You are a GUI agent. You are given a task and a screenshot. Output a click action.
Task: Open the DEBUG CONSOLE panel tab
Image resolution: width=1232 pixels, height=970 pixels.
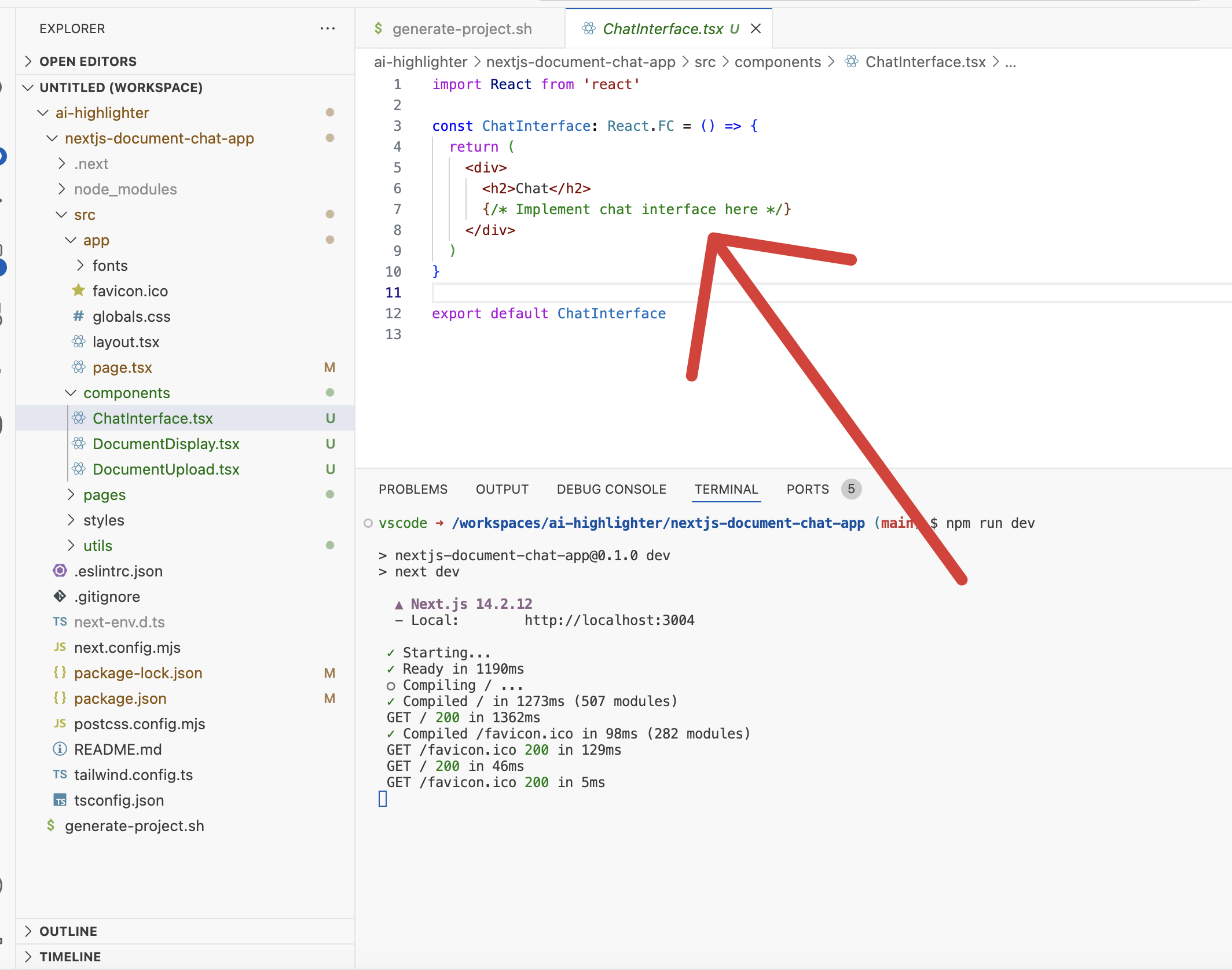coord(611,489)
